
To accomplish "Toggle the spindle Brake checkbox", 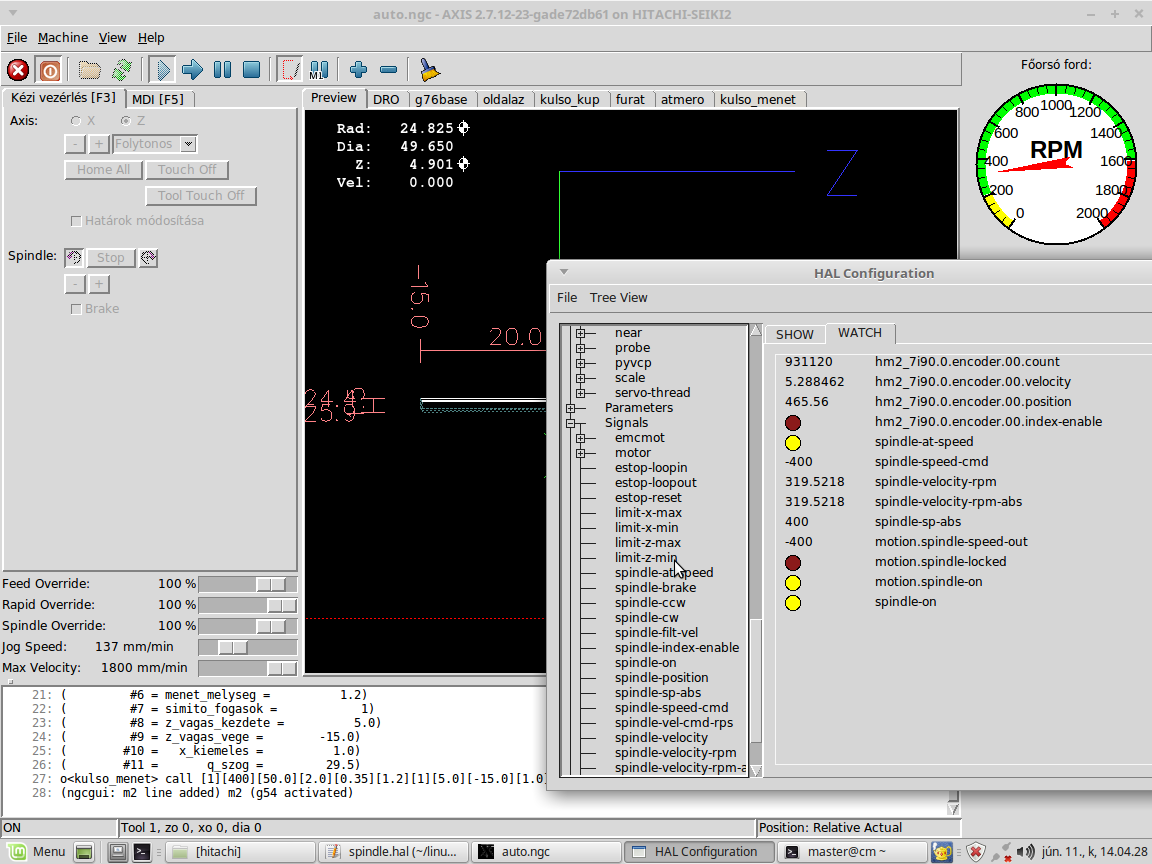I will (75, 309).
